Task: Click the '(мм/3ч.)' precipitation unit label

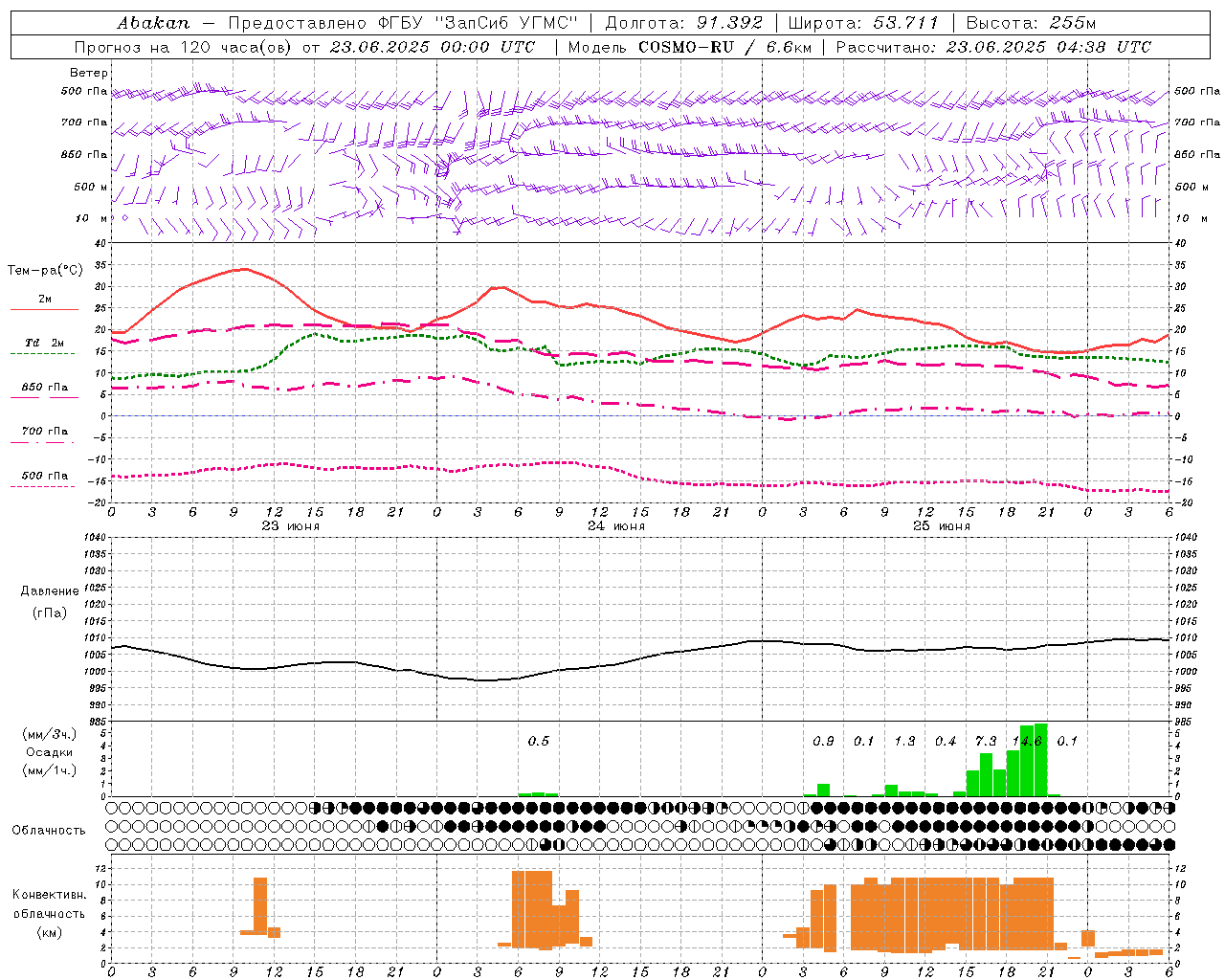Action: (x=49, y=734)
